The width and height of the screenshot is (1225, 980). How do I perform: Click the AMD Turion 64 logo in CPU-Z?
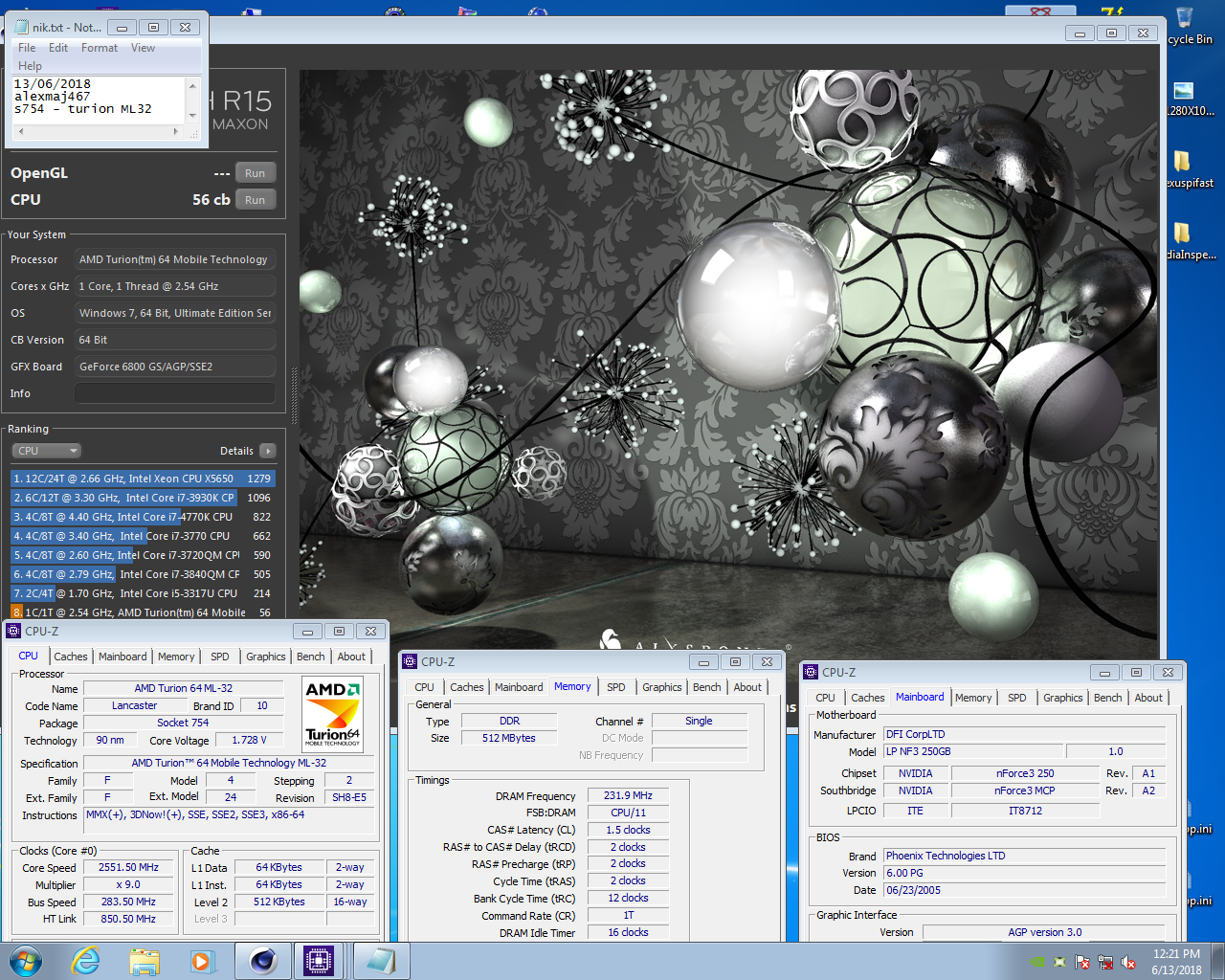(x=333, y=713)
